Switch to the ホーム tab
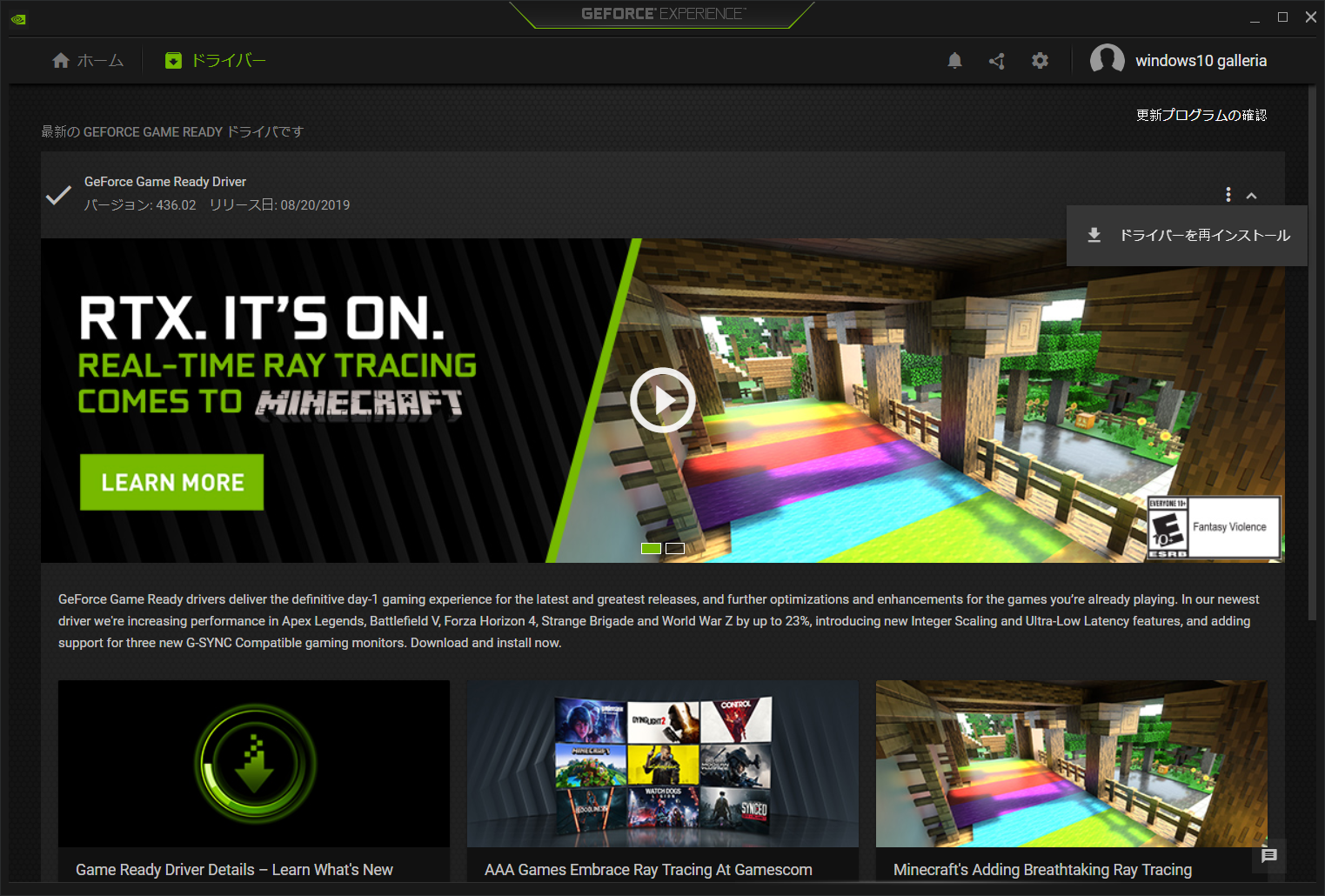The width and height of the screenshot is (1325, 896). point(88,60)
